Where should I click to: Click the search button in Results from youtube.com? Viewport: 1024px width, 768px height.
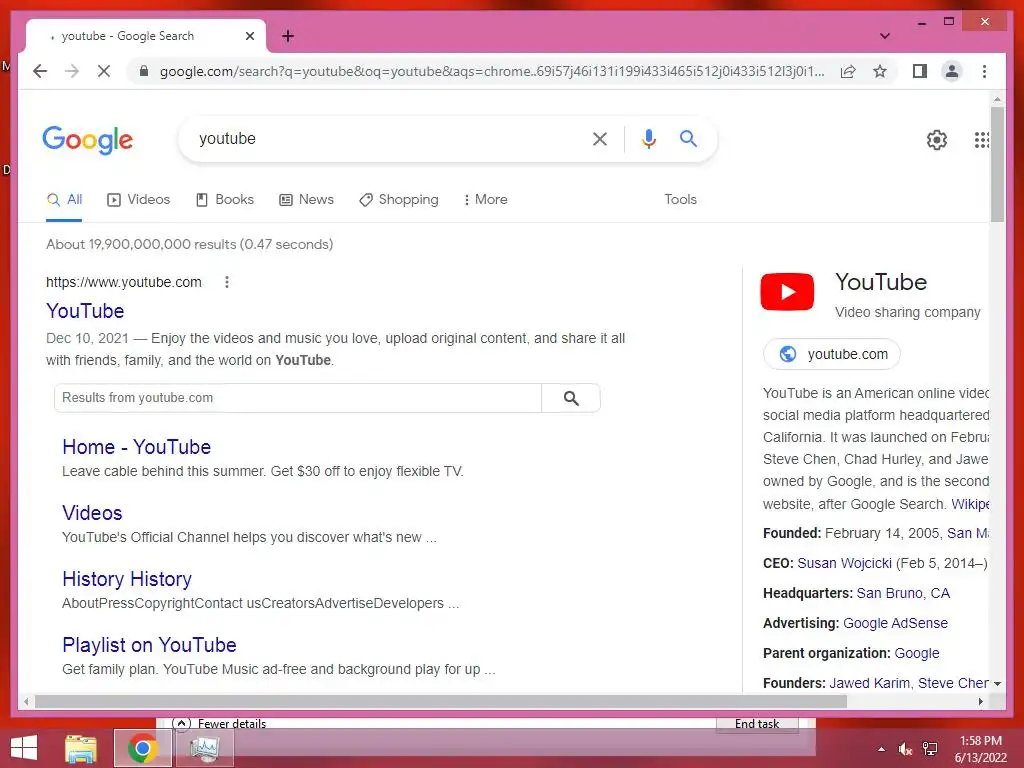[571, 398]
